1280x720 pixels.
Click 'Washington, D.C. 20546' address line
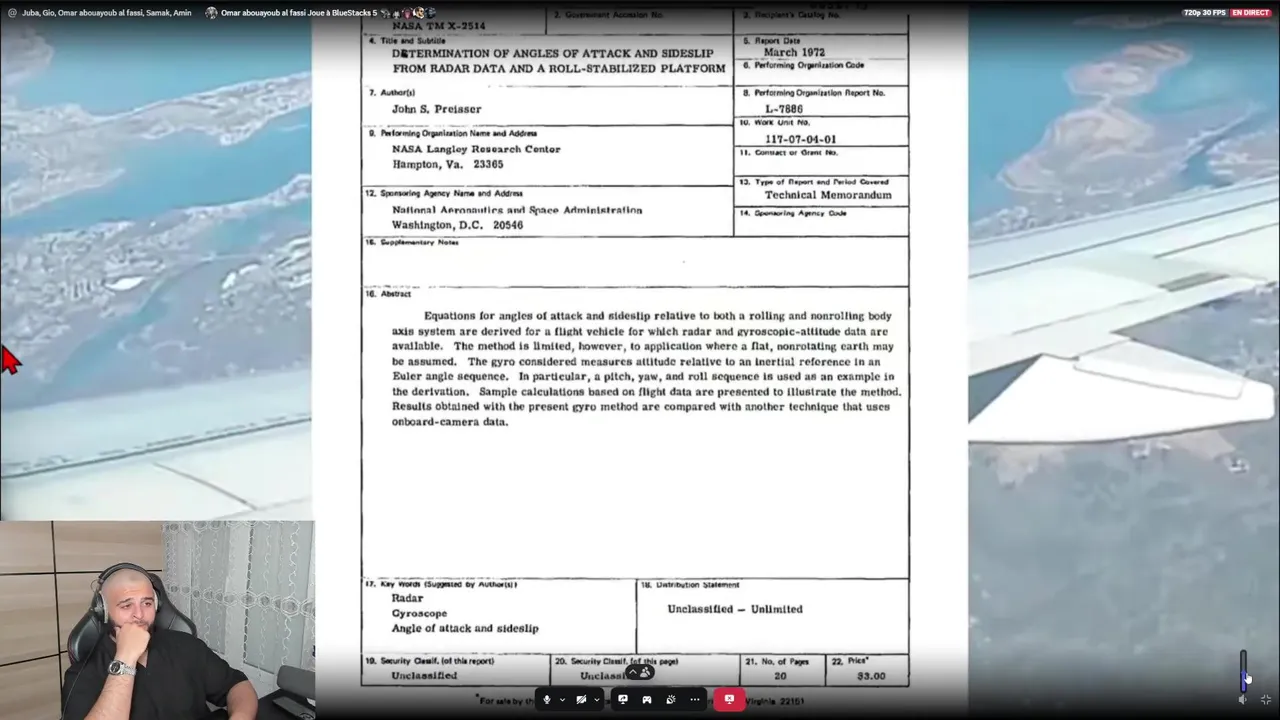[x=457, y=225]
